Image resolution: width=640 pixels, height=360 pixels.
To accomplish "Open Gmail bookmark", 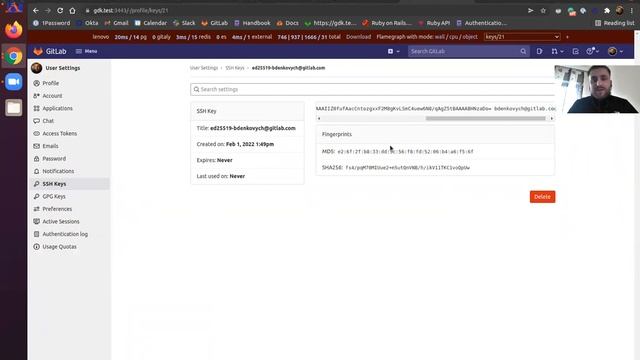I will (116, 23).
